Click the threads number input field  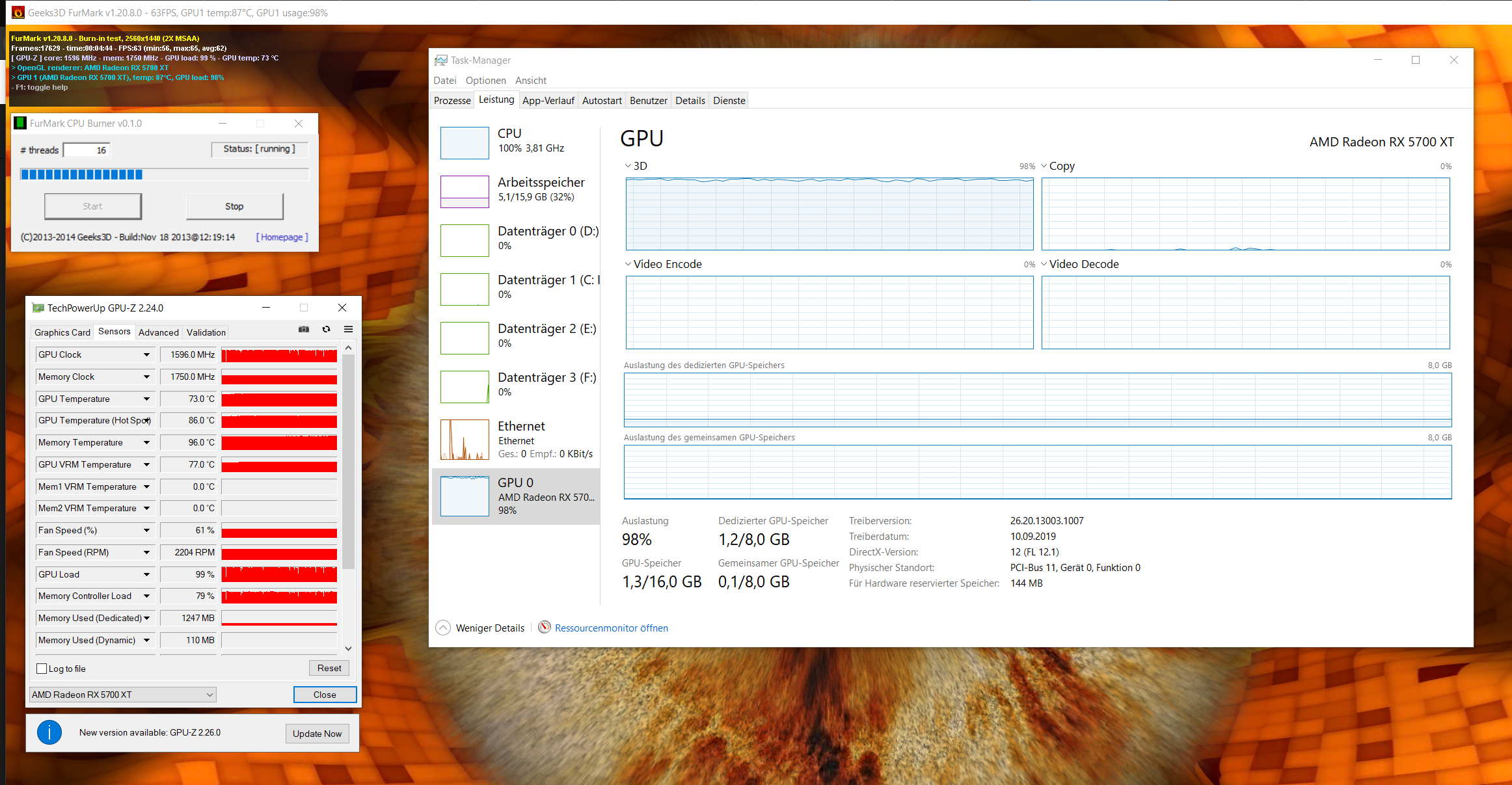(x=87, y=150)
